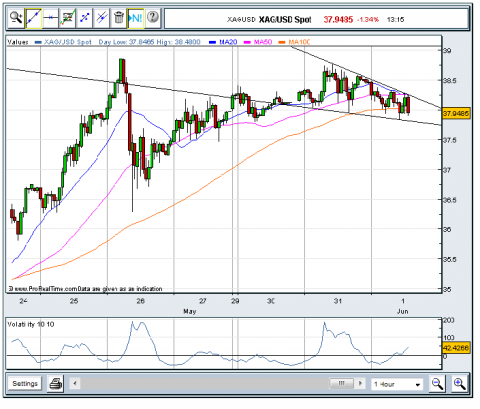Open help with the question mark icon
Viewport: 480px width, 409px height.
(x=153, y=17)
